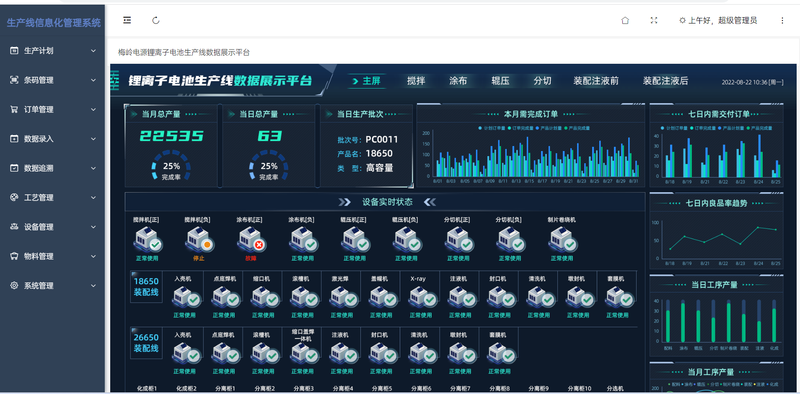Switch to the 分切 dashboard tab
Screen dimensions: 800x394
[x=542, y=81]
